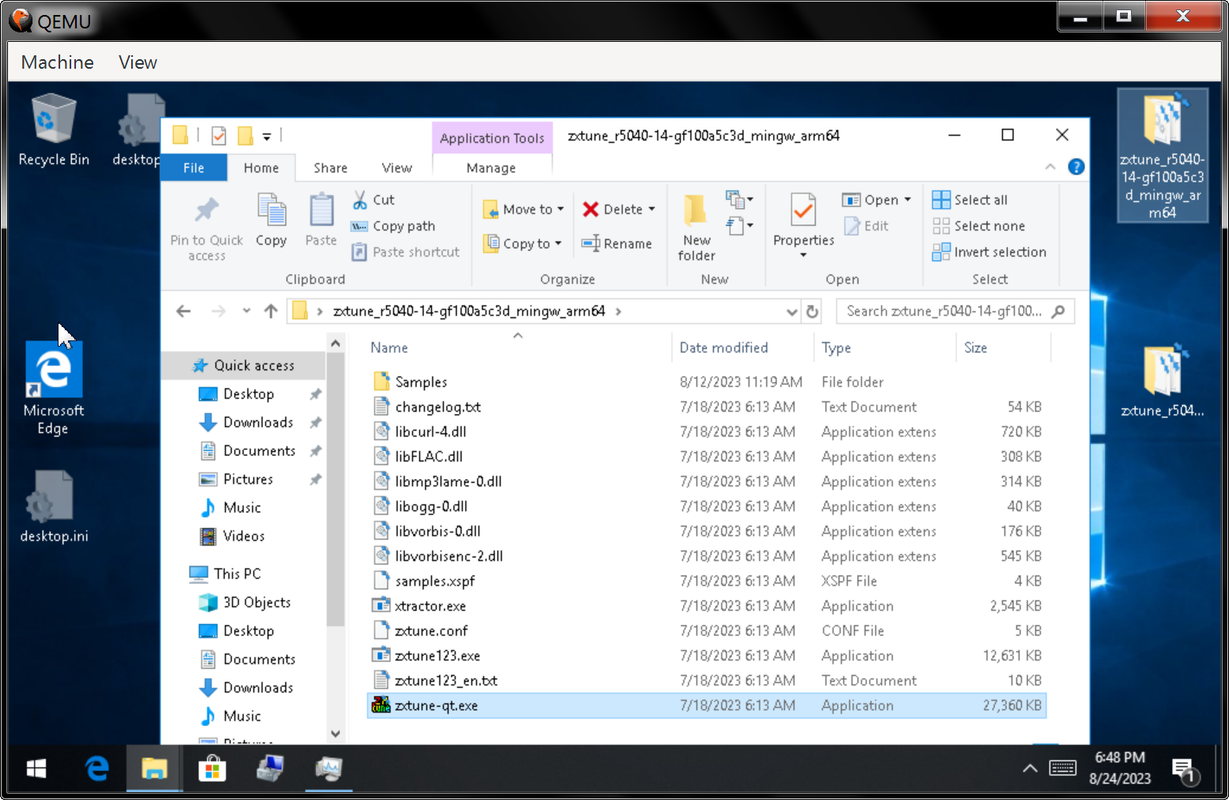The width and height of the screenshot is (1229, 800).
Task: Open Copy to dropdown
Action: click(x=523, y=243)
